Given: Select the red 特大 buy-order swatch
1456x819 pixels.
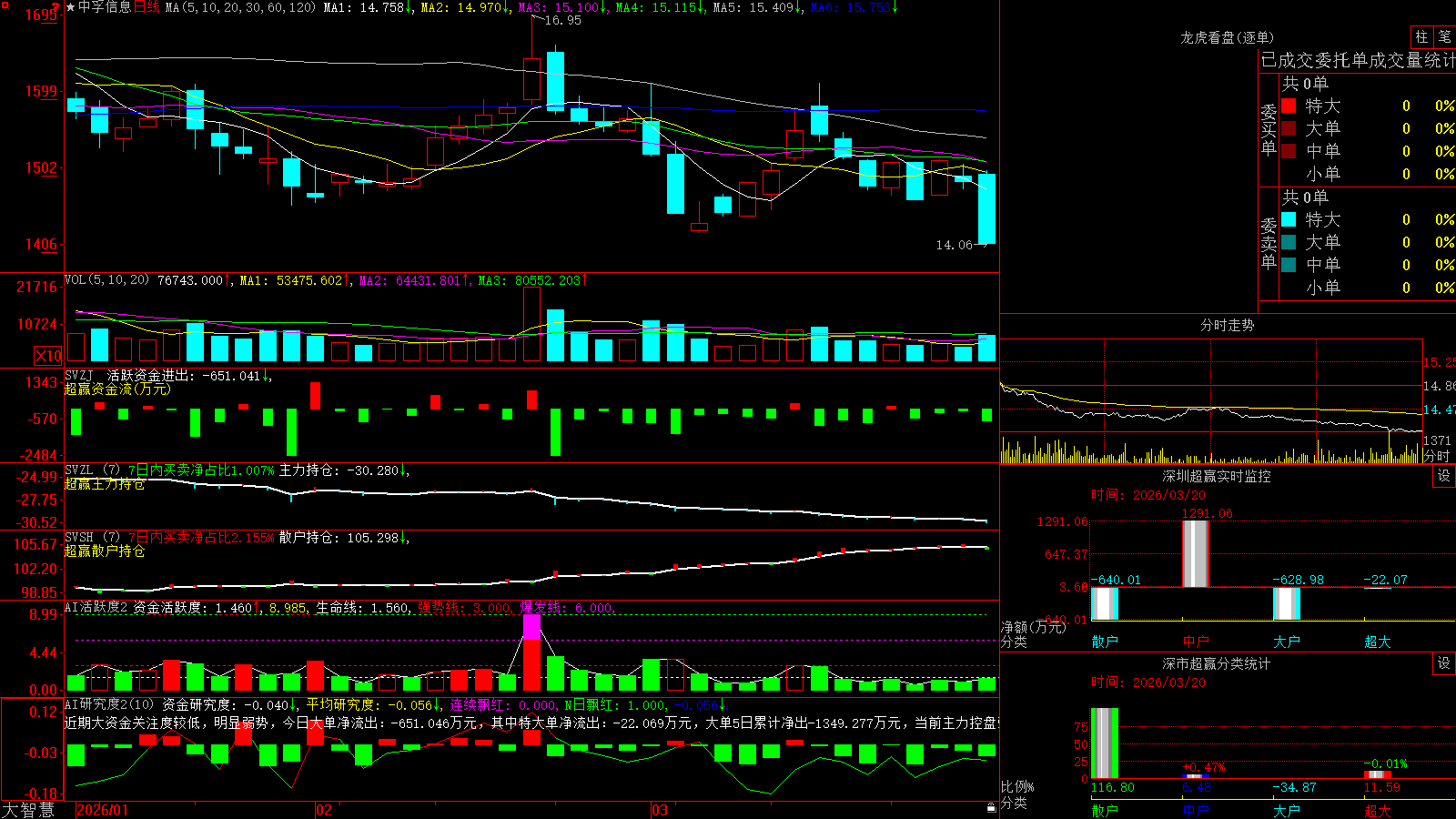Looking at the screenshot, I should tap(1289, 106).
